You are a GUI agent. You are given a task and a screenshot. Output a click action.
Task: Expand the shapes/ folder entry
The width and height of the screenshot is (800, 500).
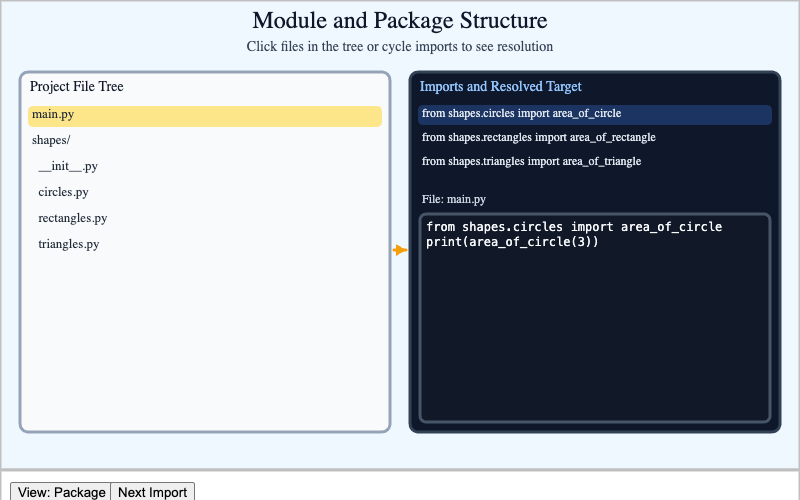[x=52, y=140]
